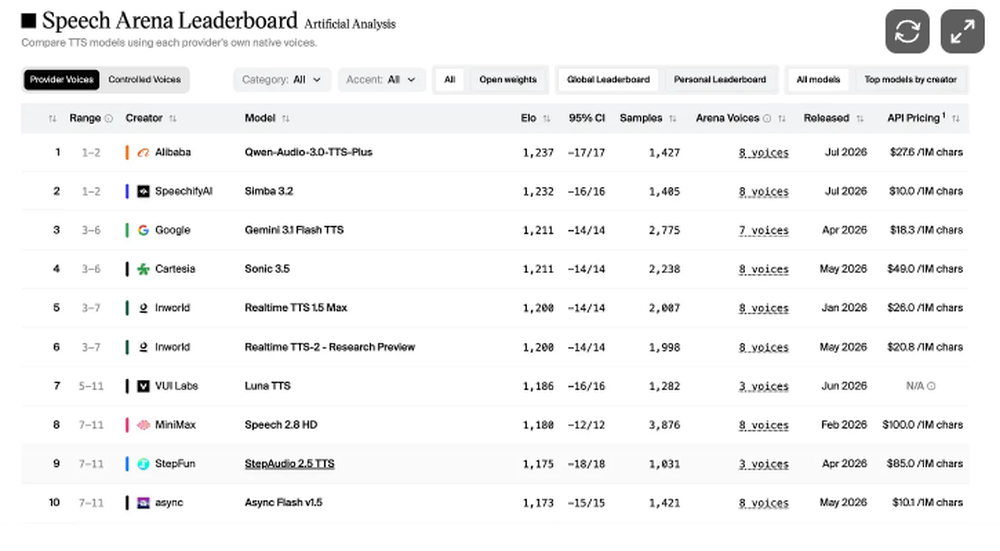Click the Google creator logo
Image resolution: width=1000 pixels, height=551 pixels.
tap(143, 230)
